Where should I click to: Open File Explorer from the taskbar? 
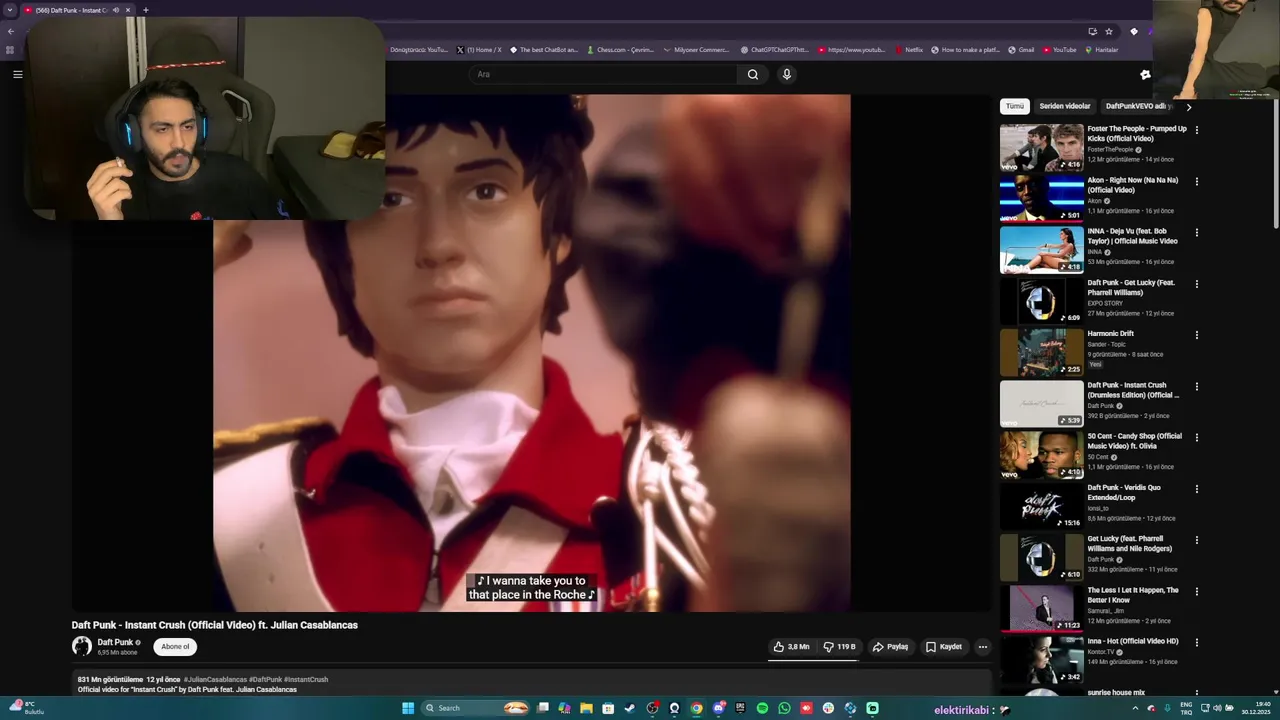(587, 708)
